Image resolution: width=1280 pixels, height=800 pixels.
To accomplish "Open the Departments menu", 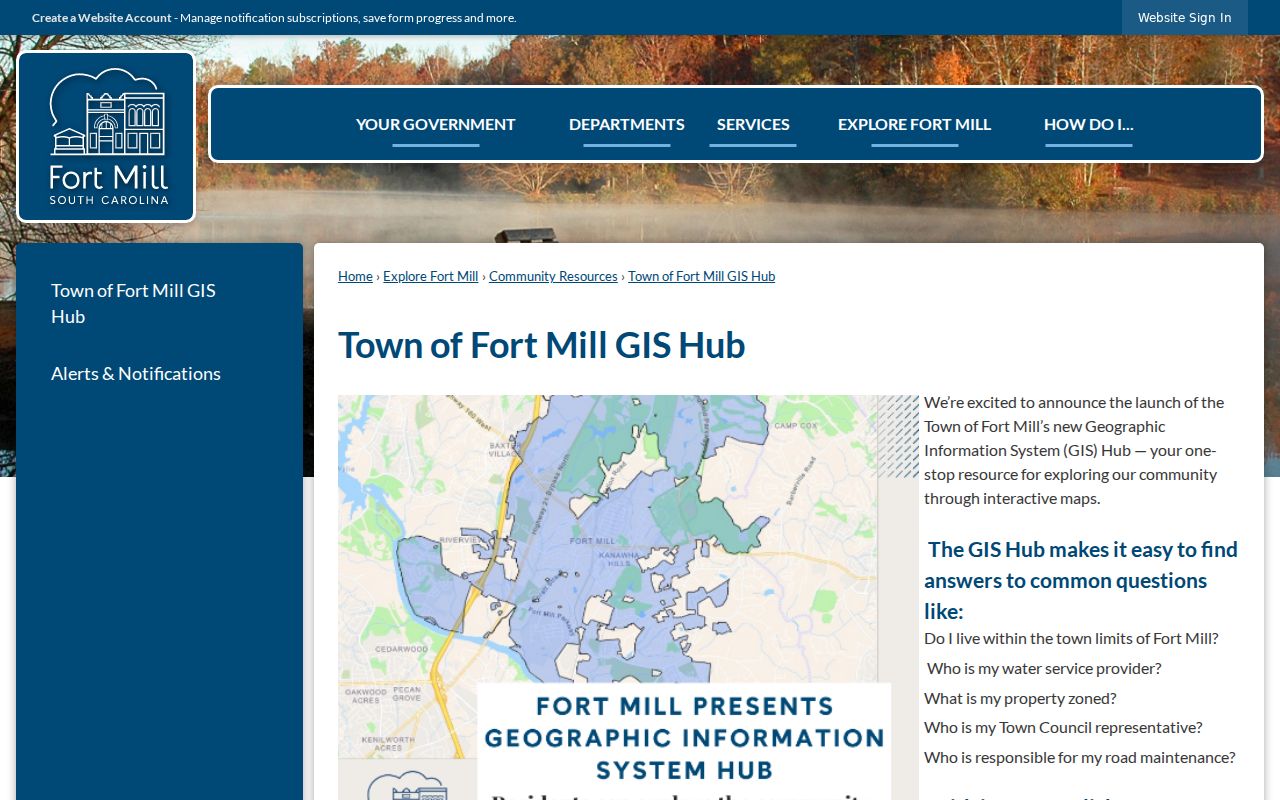I will coord(627,124).
